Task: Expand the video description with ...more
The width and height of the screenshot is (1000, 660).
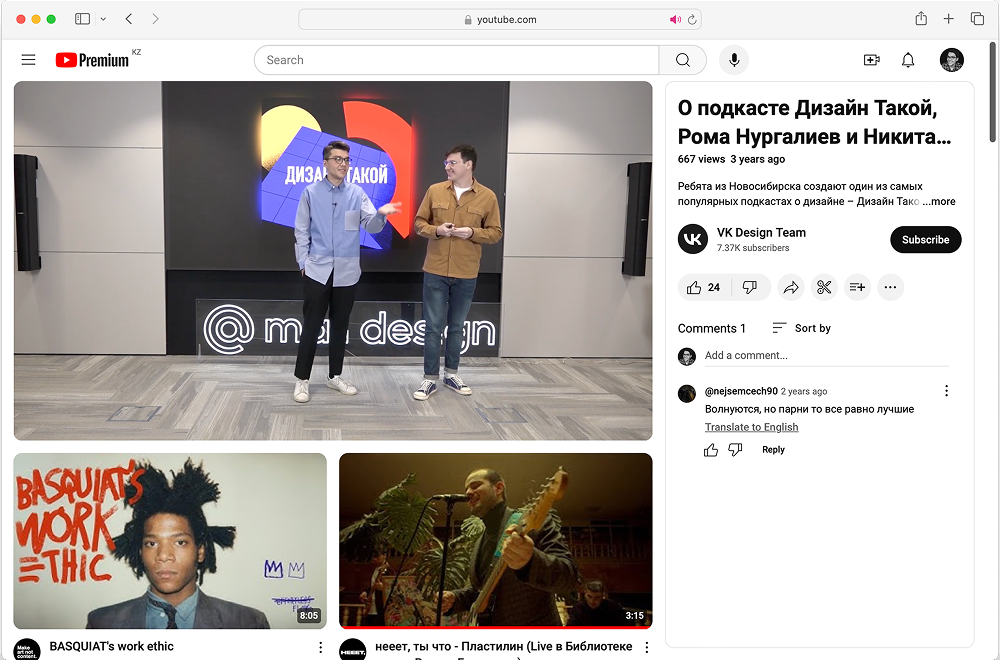Action: (939, 201)
